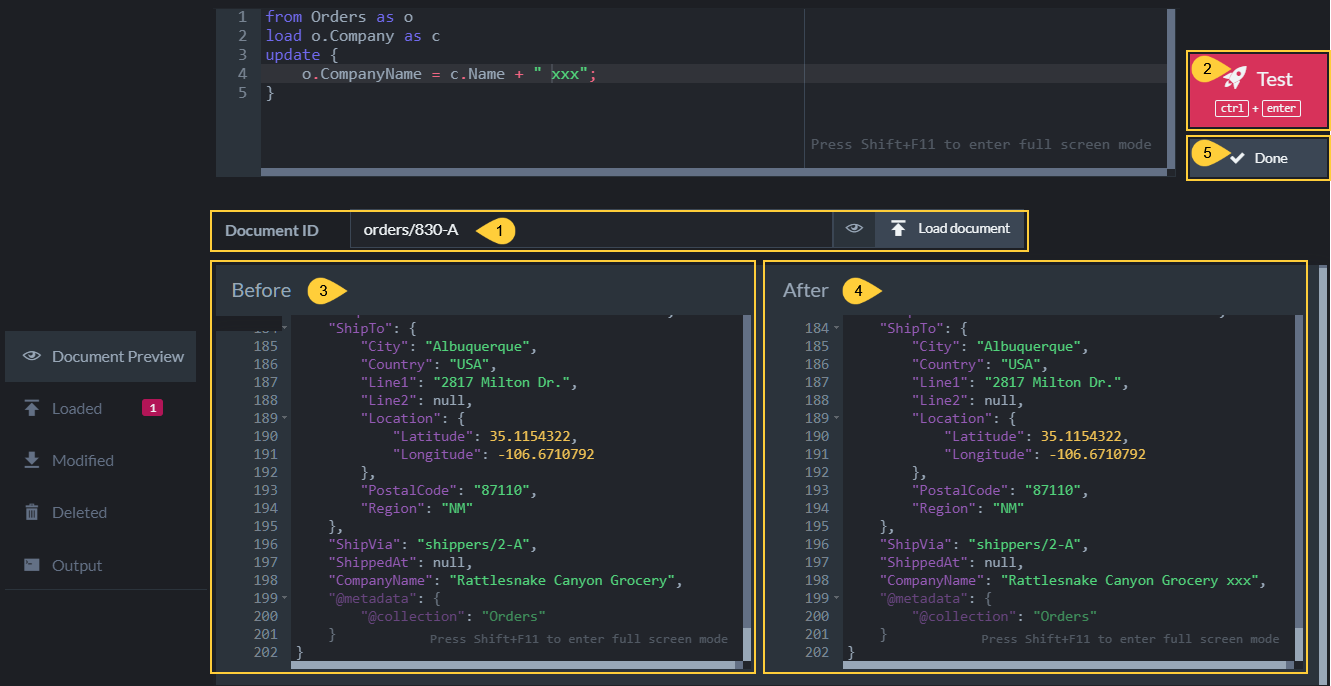This screenshot has height=686, width=1331.
Task: Click Region "NM" in Before panel
Action: (x=457, y=509)
